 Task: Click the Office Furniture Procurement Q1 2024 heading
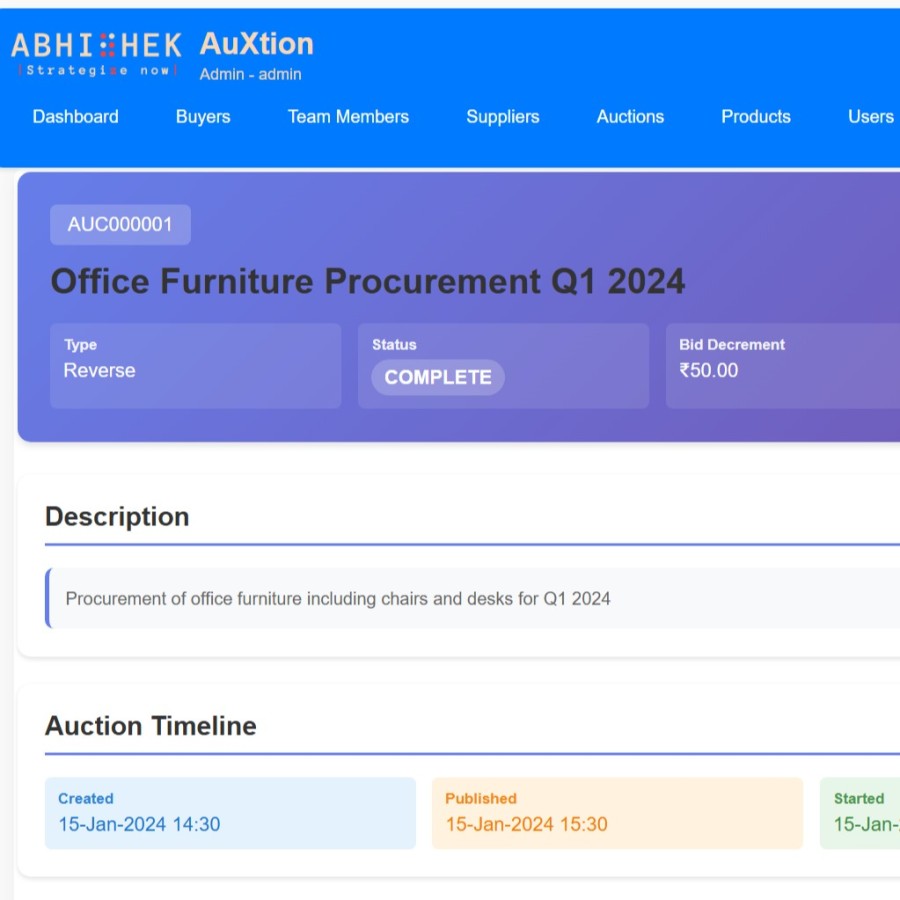click(368, 281)
